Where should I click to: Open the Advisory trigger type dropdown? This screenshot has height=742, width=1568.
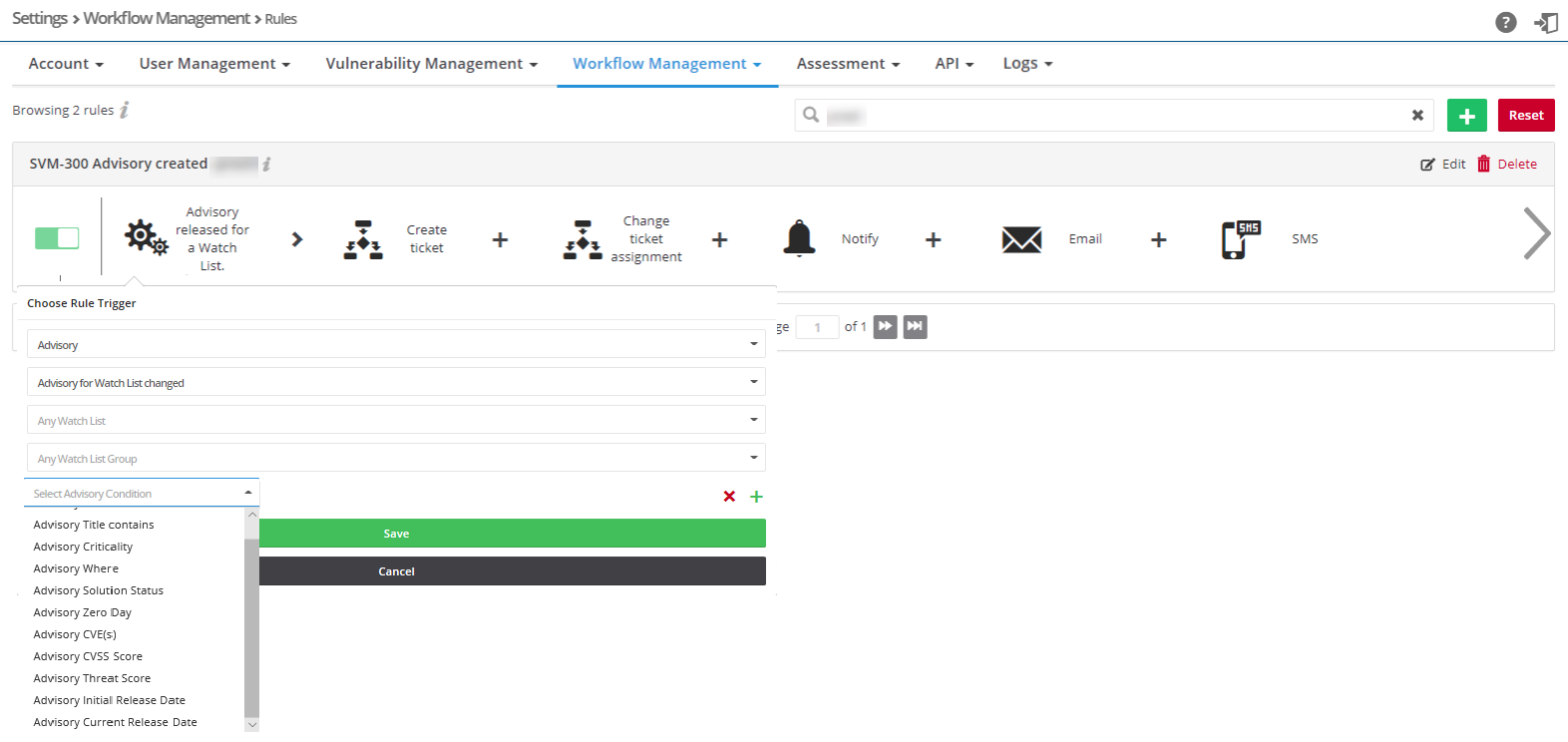[396, 344]
